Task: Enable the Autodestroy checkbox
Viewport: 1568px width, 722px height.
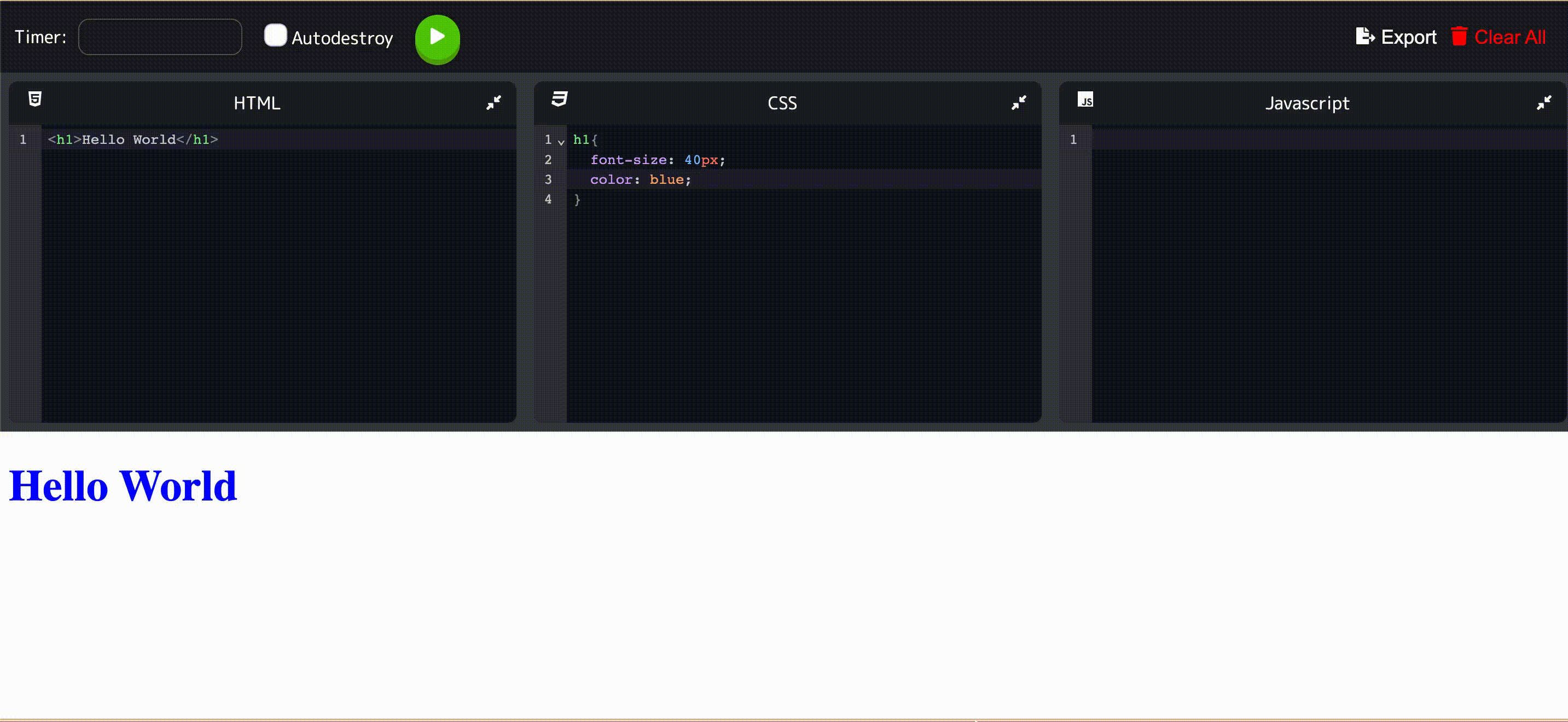Action: (x=275, y=36)
